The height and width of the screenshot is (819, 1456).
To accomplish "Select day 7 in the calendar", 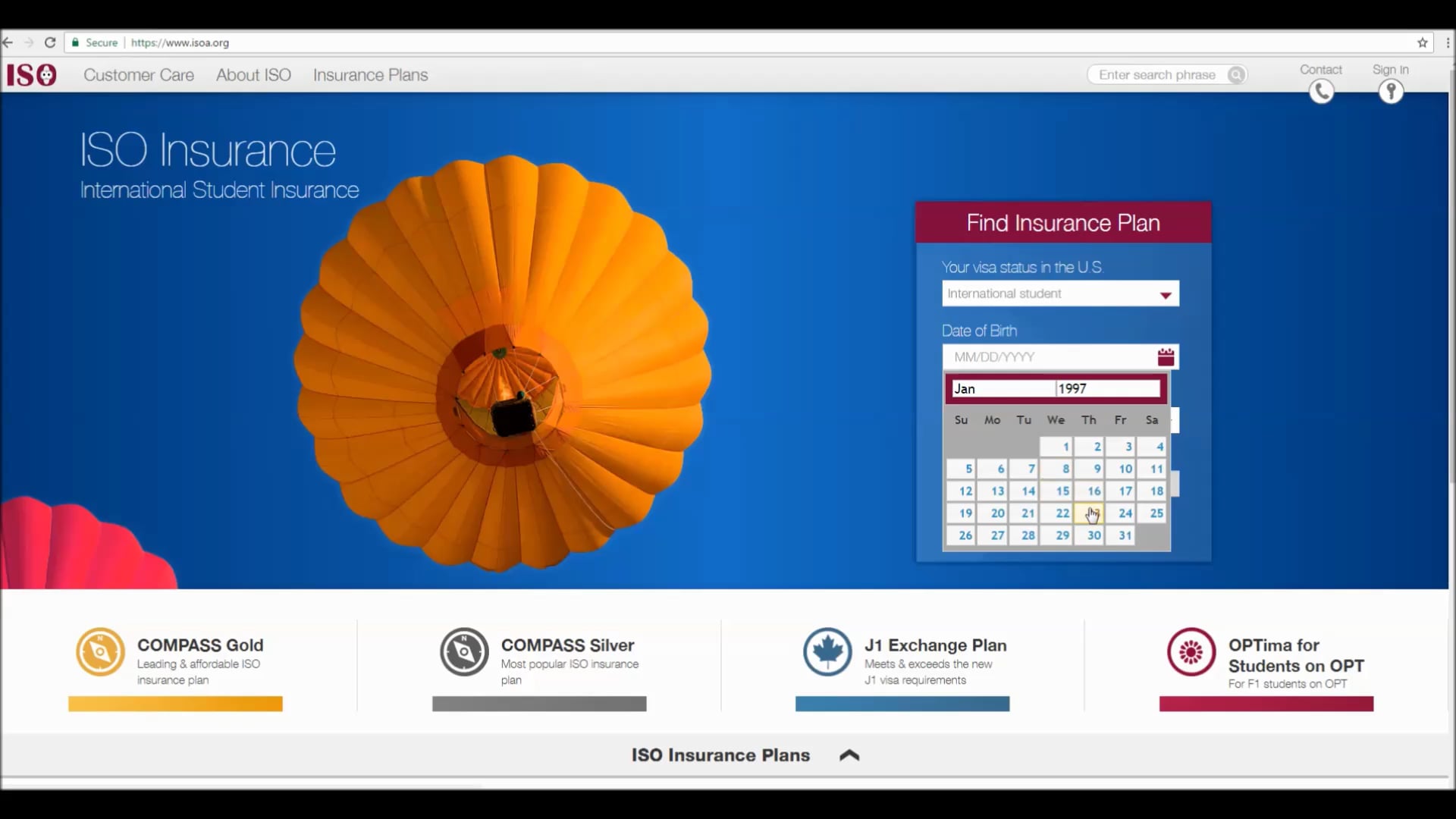I will tap(1024, 469).
